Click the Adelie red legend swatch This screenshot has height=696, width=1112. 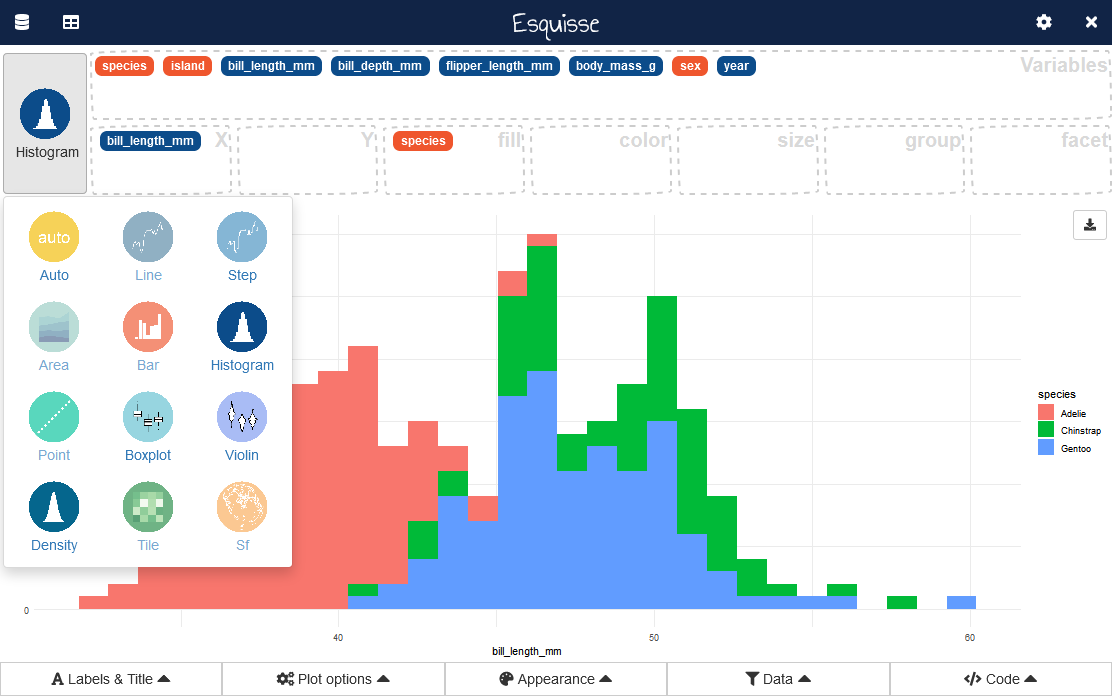pos(1046,413)
